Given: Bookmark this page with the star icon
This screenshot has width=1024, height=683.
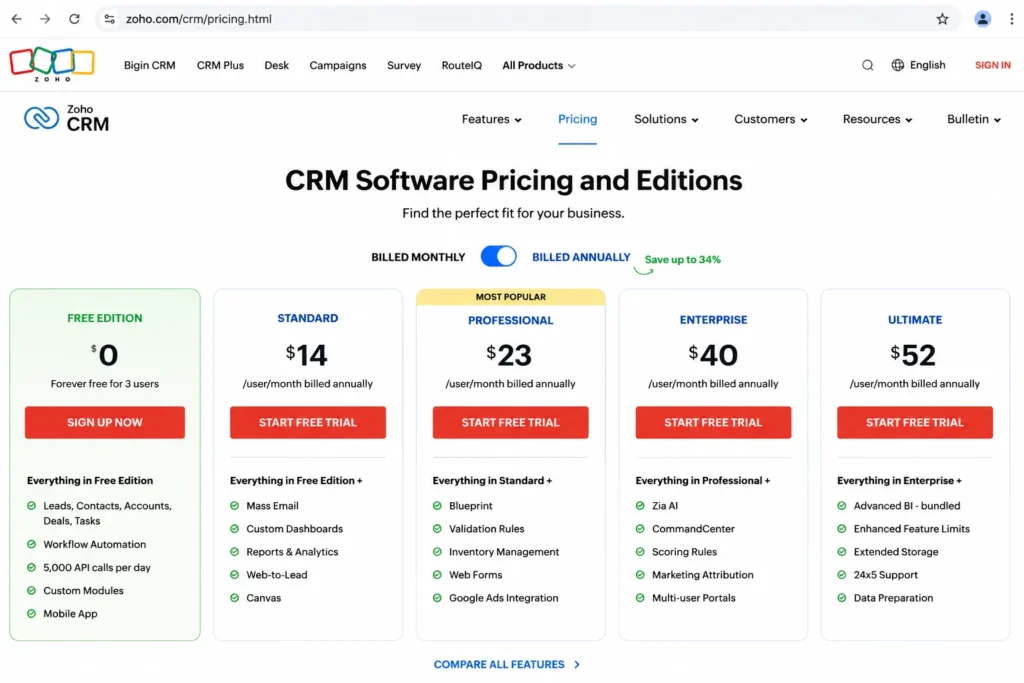Looking at the screenshot, I should click(942, 19).
